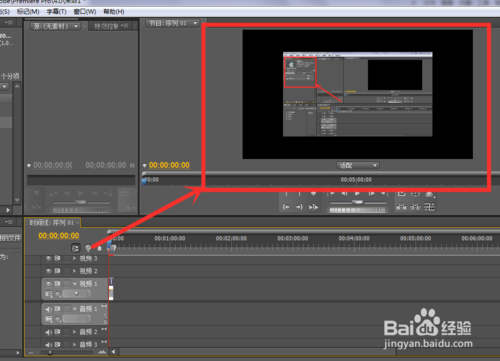Zoom in timeline with large mountain icon

(x=102, y=352)
